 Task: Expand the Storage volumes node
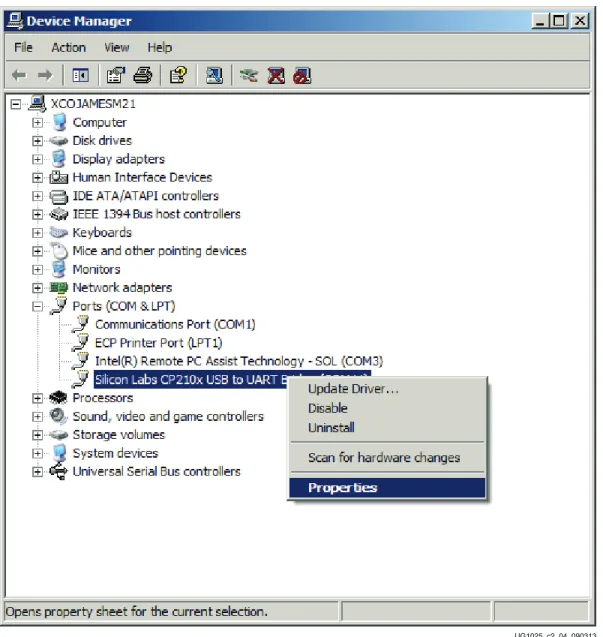[x=37, y=435]
